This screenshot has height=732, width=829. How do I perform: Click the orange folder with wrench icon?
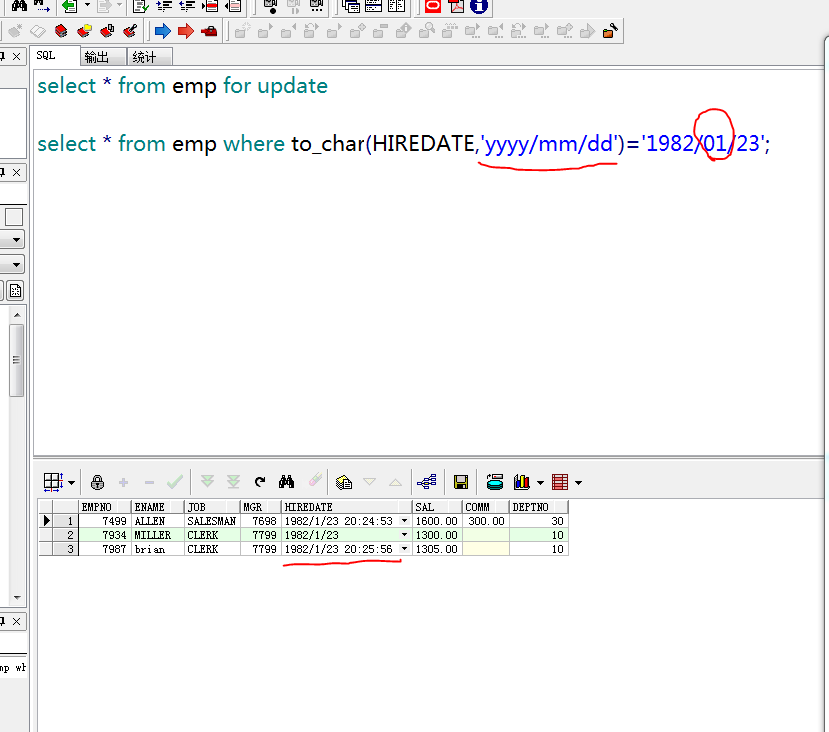(x=610, y=31)
